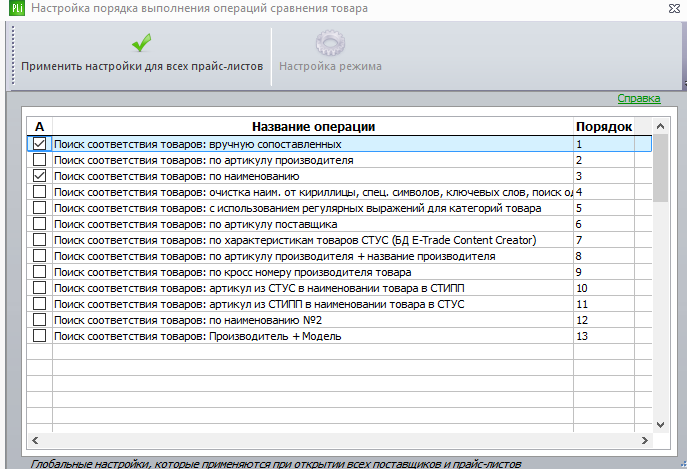Click the toolbar grip handle
This screenshot has height=469, width=687.
13,55
